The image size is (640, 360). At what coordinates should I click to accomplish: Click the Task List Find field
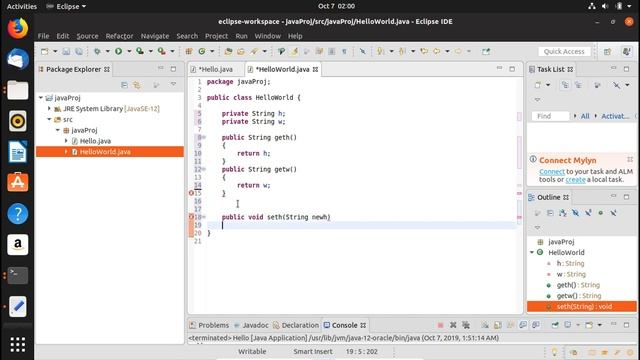(x=550, y=116)
